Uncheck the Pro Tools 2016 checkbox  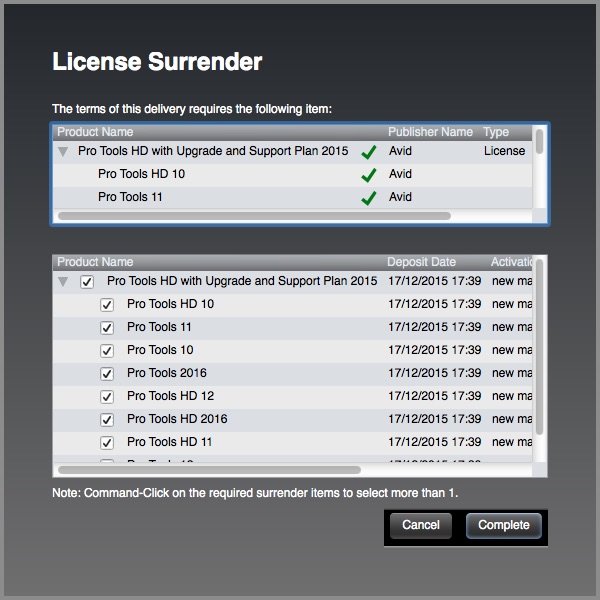pyautogui.click(x=107, y=374)
